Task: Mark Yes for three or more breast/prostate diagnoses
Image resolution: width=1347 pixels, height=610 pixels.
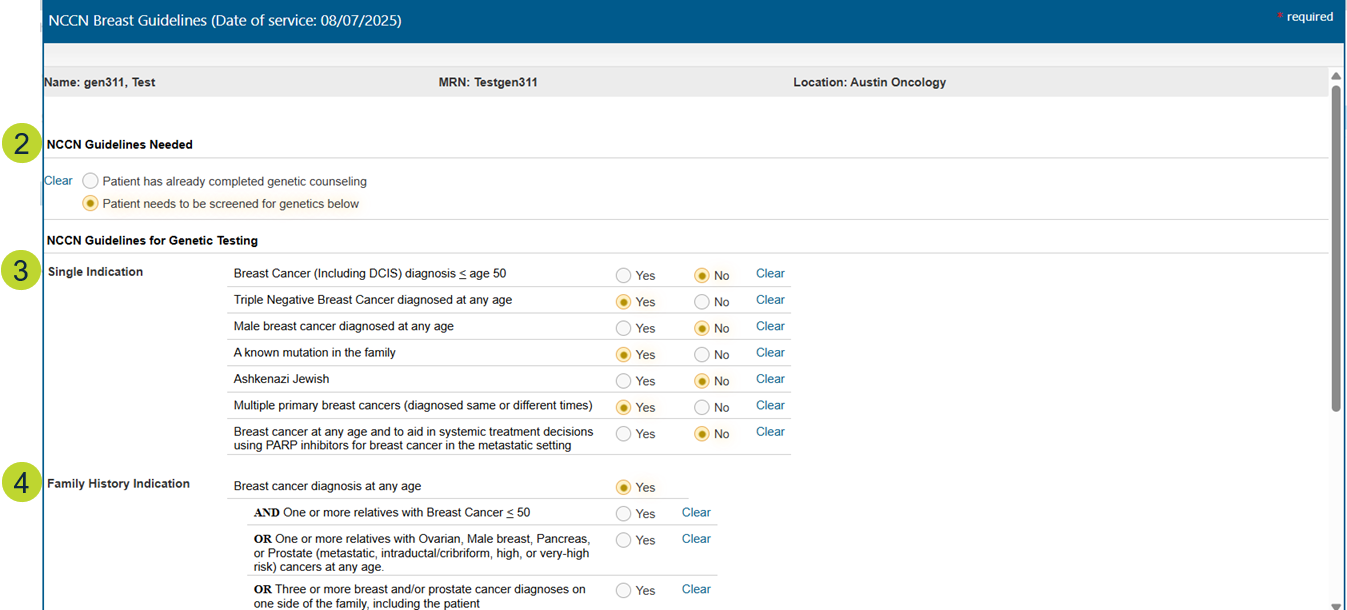Action: pos(624,591)
